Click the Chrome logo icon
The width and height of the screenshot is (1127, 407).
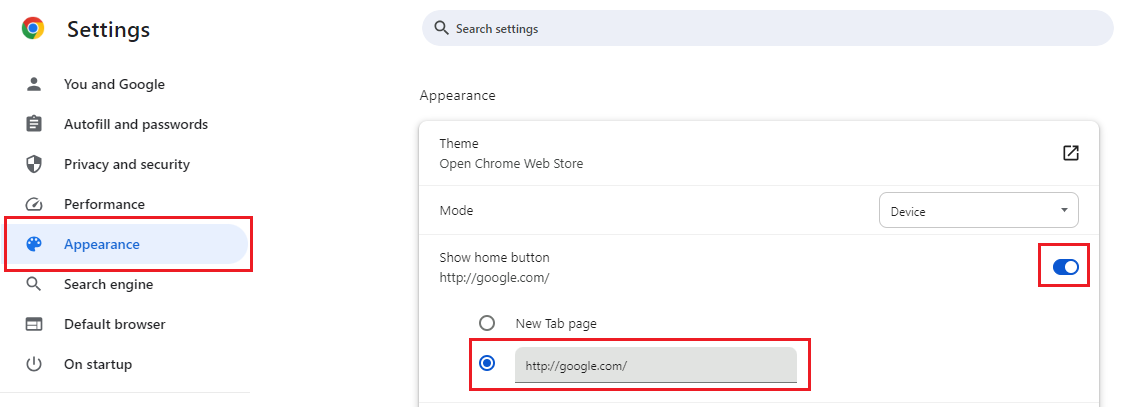[x=33, y=29]
